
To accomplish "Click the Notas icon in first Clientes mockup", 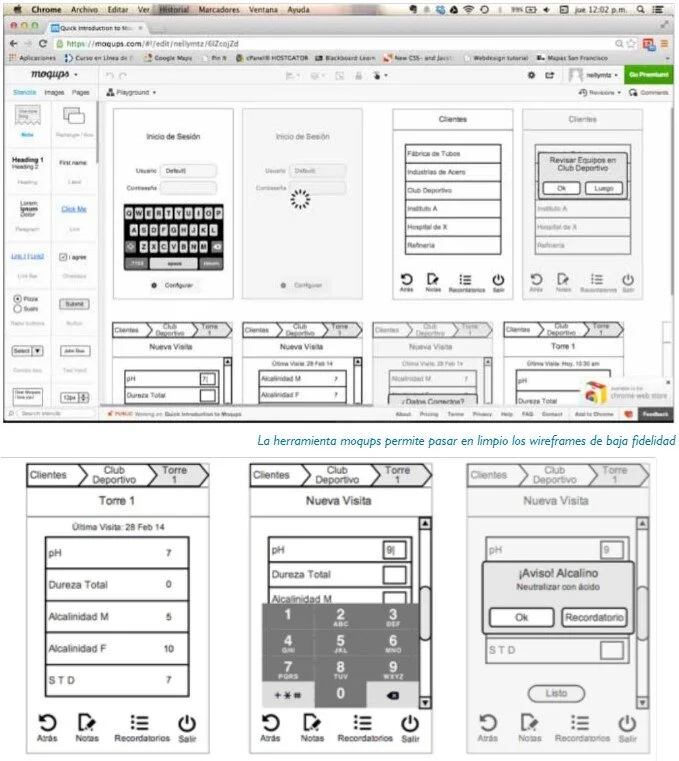I will [x=433, y=282].
